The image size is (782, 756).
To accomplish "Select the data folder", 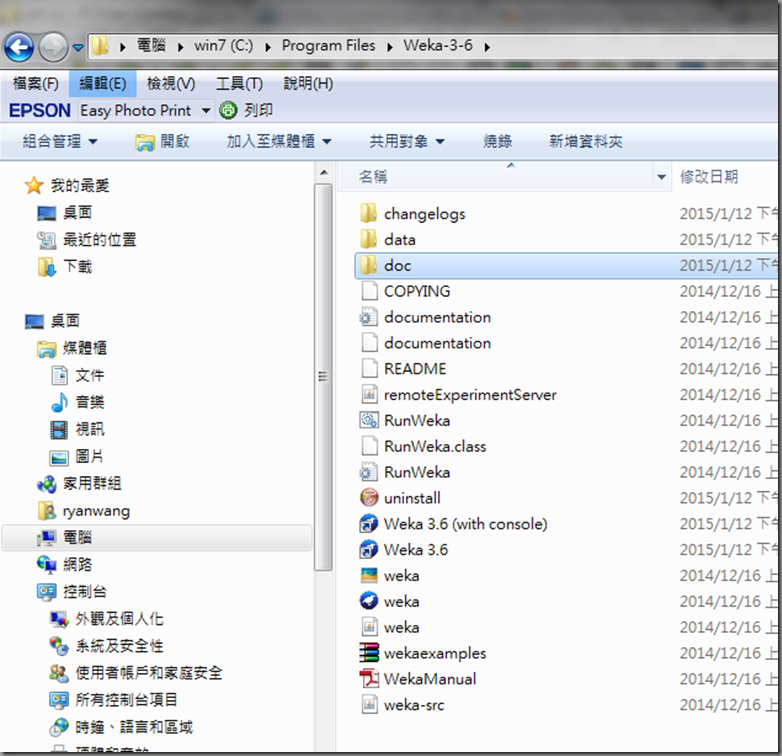I will tap(387, 240).
